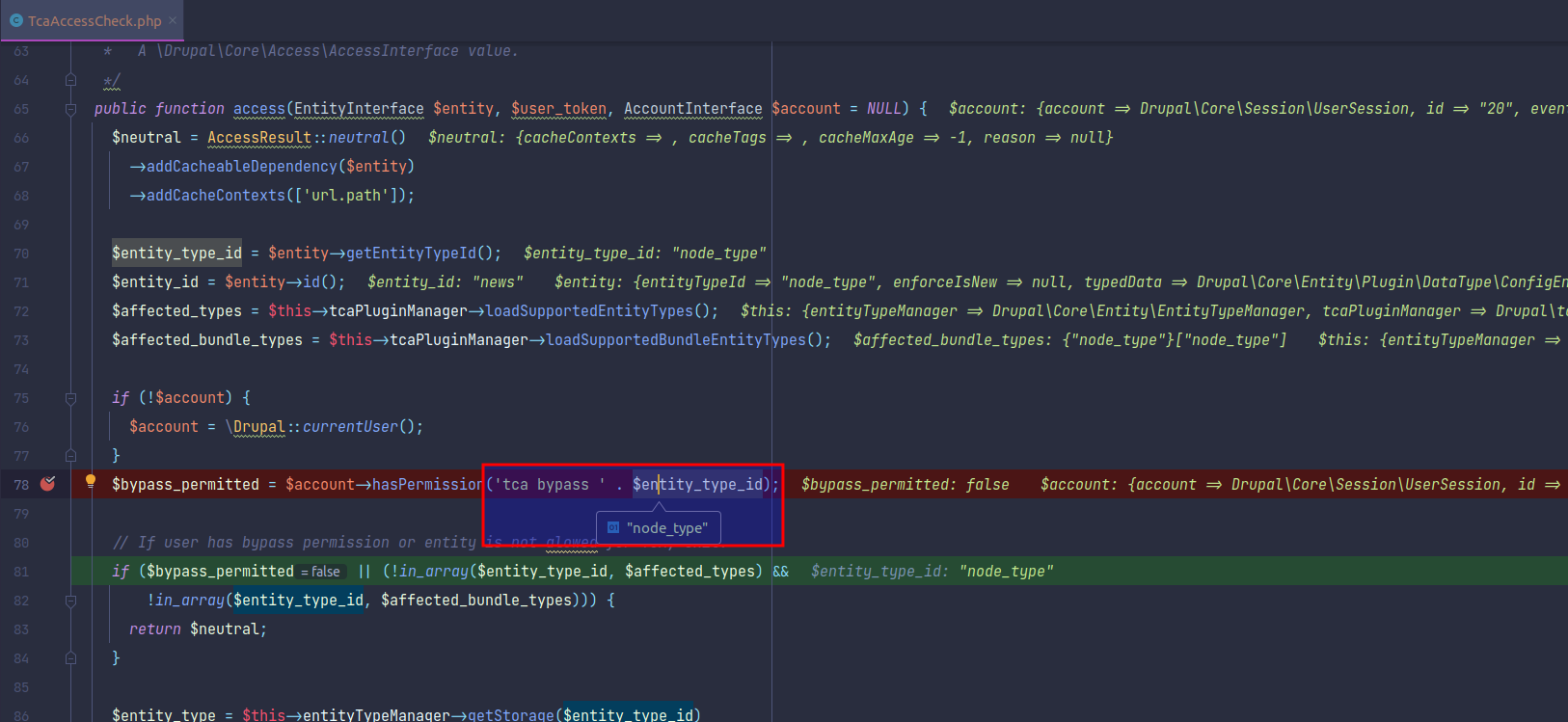Screen dimensions: 1568x722
Task: Click the "node_type" value tooltip popup
Action: (x=666, y=528)
